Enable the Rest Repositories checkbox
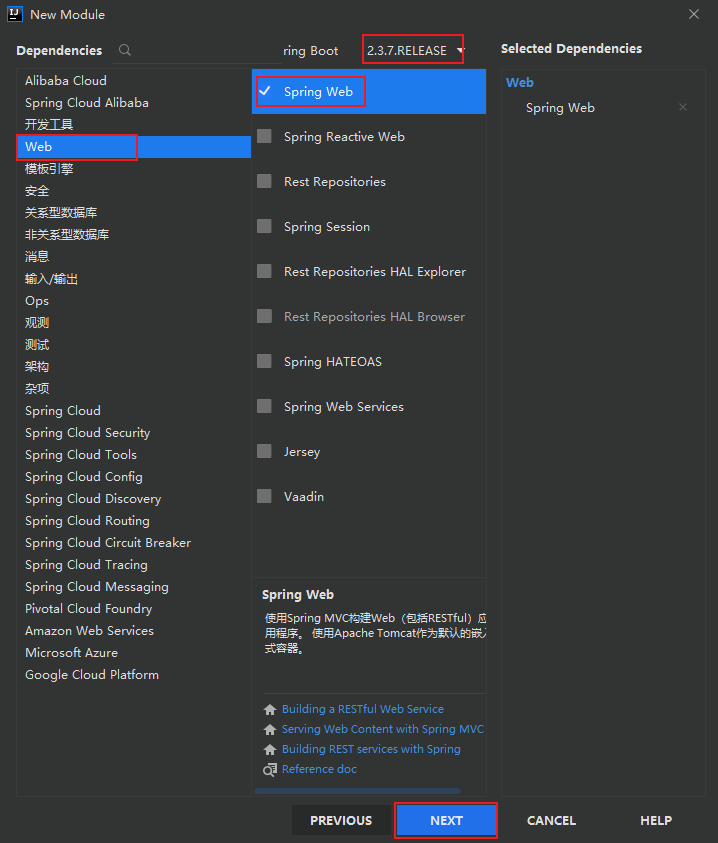The height and width of the screenshot is (843, 718). pyautogui.click(x=266, y=181)
